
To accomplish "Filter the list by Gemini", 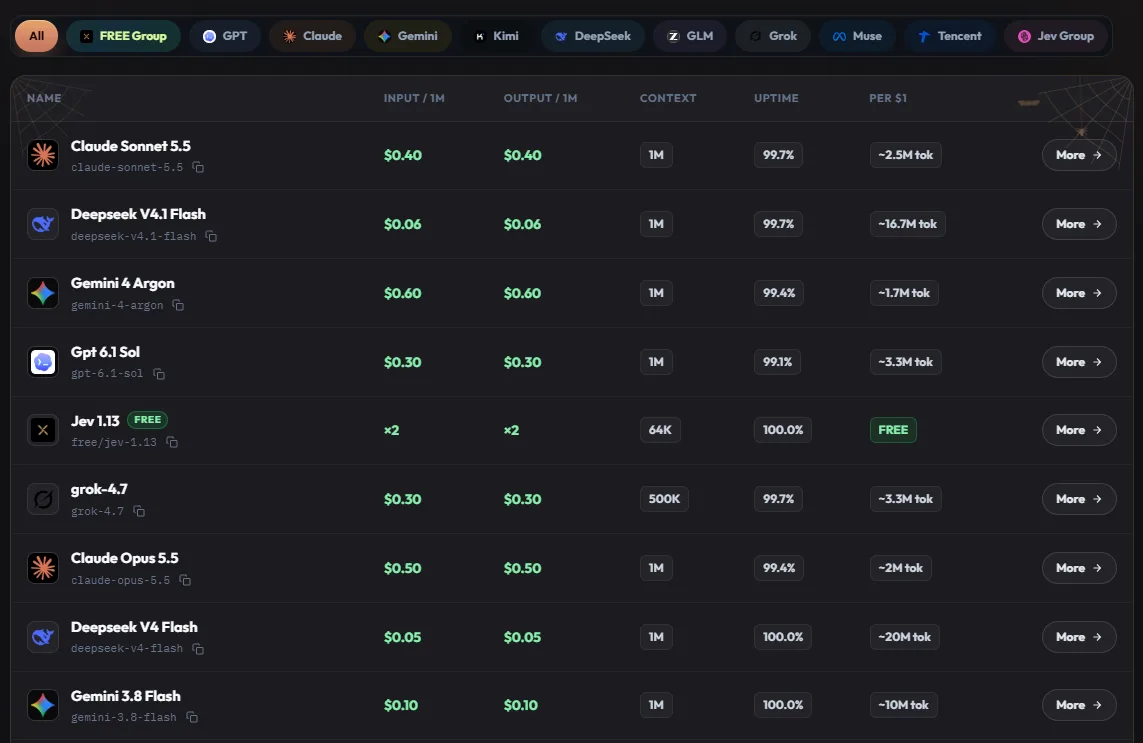I will [x=408, y=36].
